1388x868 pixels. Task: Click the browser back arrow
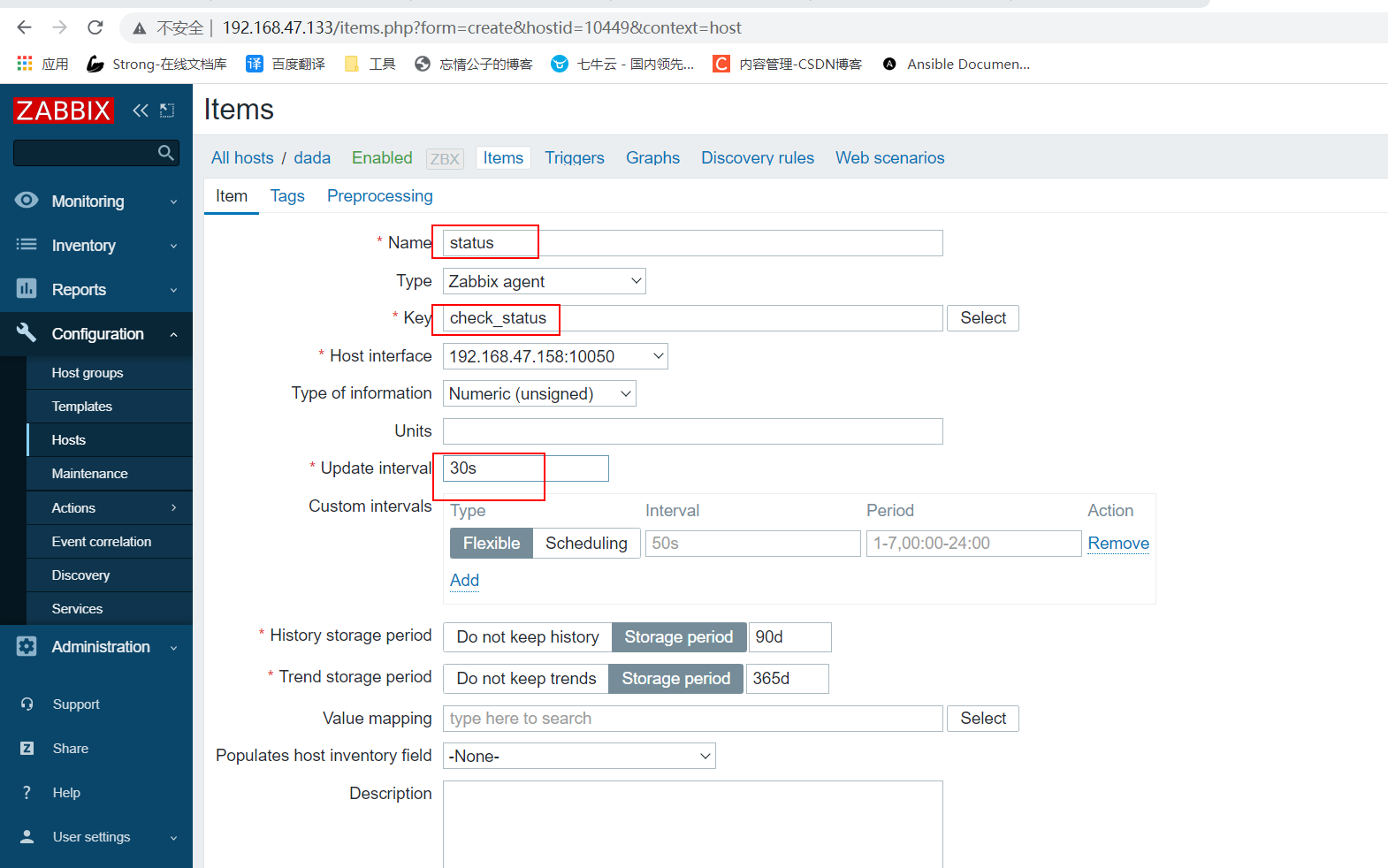point(24,27)
